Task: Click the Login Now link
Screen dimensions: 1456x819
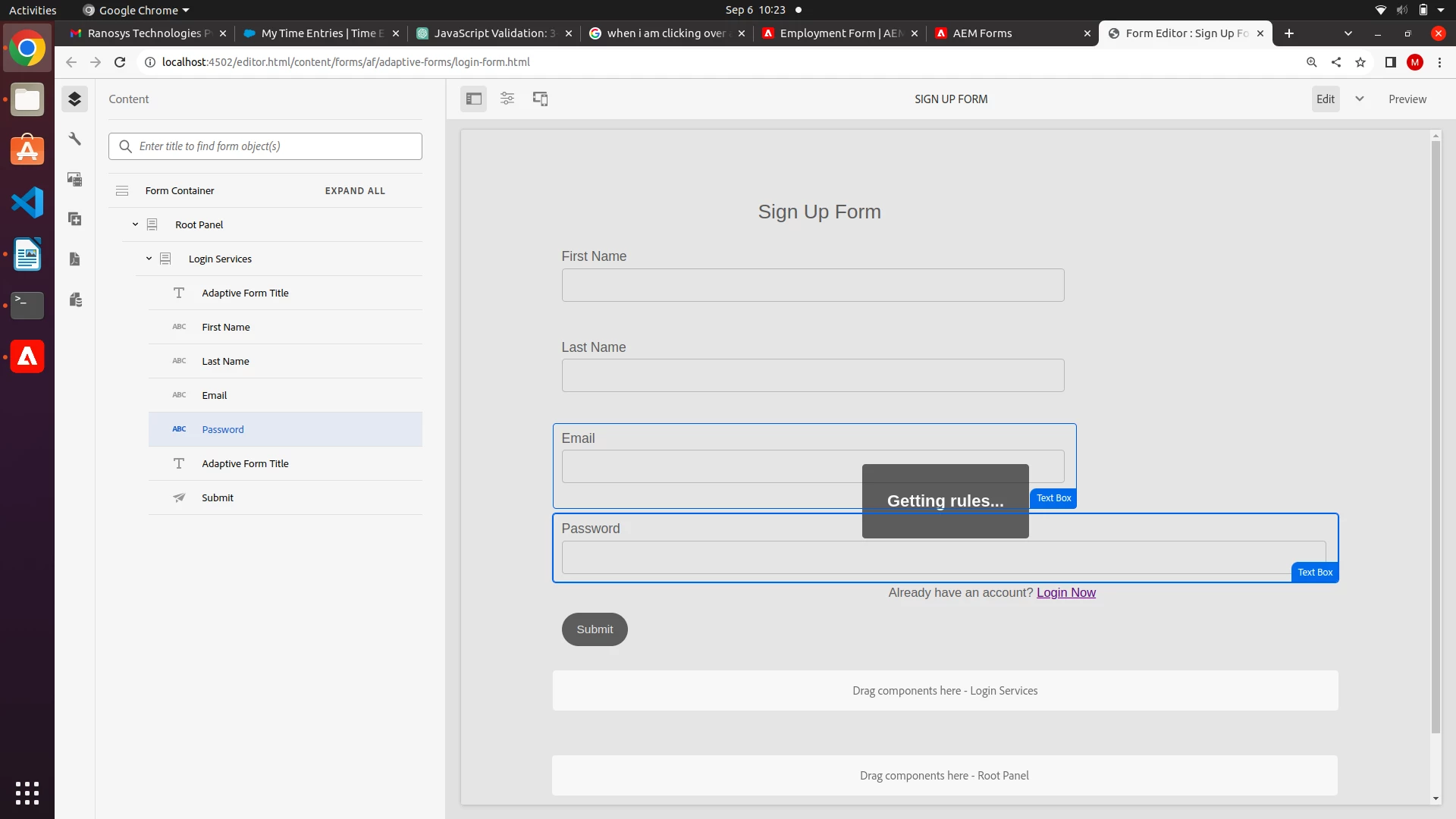Action: (1065, 592)
